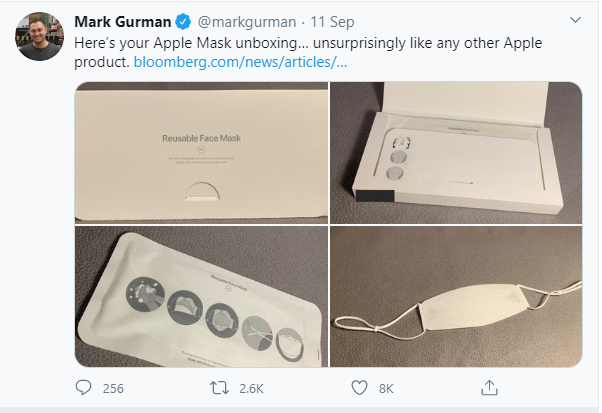This screenshot has width=602, height=413.
Task: View the Reusable Face Mask box photo
Action: click(x=201, y=152)
